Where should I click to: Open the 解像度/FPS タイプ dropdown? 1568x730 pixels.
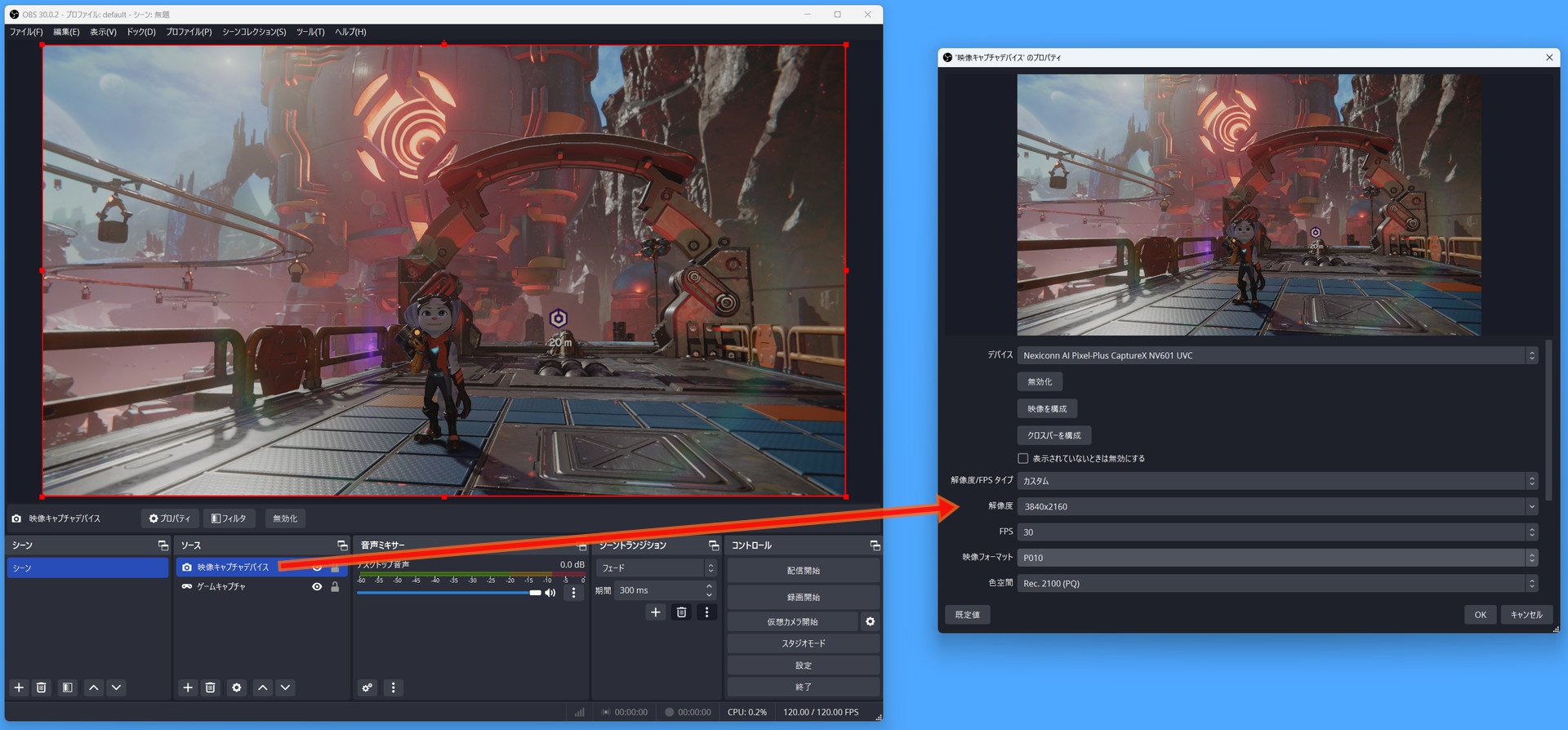coord(1278,481)
